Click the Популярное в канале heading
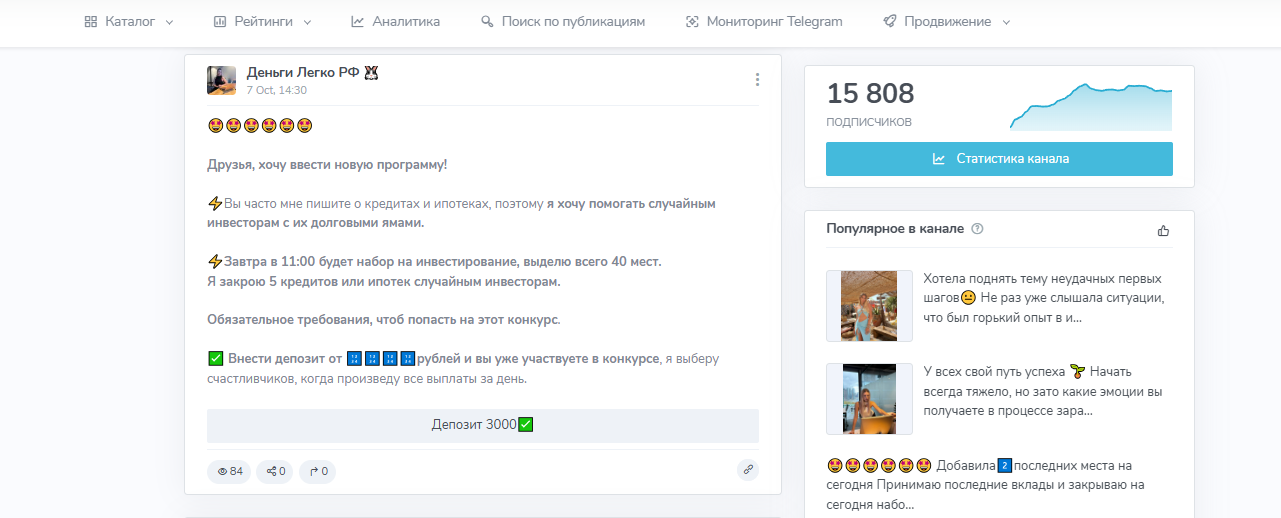The image size is (1281, 518). pos(895,229)
